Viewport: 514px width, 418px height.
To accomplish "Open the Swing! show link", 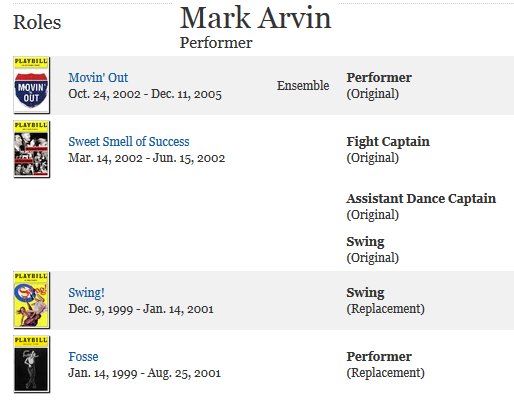I will click(86, 292).
